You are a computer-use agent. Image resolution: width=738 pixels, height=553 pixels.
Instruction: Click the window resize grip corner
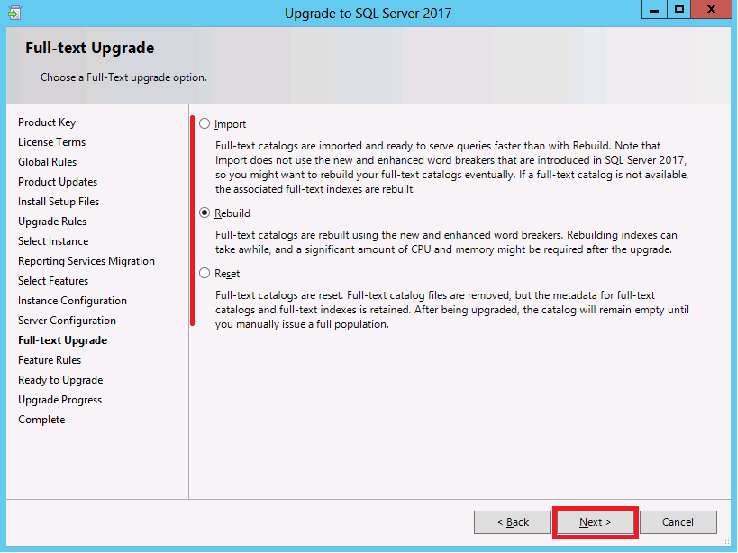(x=727, y=541)
